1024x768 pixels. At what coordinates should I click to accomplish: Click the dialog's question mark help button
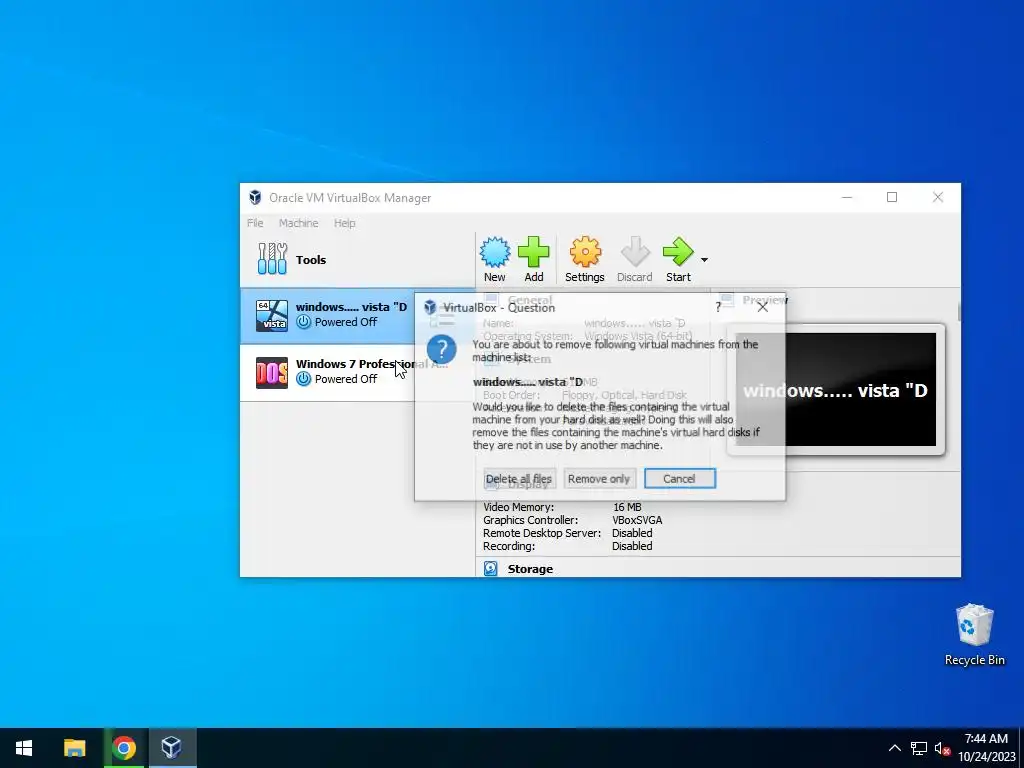[x=718, y=308]
